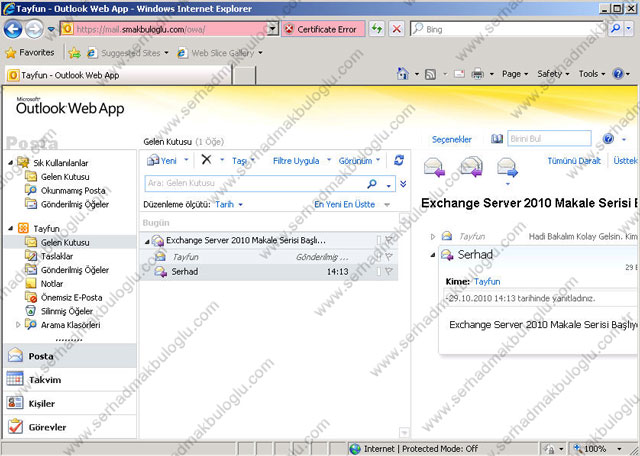The width and height of the screenshot is (640, 456).
Task: Collapse the Serhad message in the reading pane
Action: point(433,255)
